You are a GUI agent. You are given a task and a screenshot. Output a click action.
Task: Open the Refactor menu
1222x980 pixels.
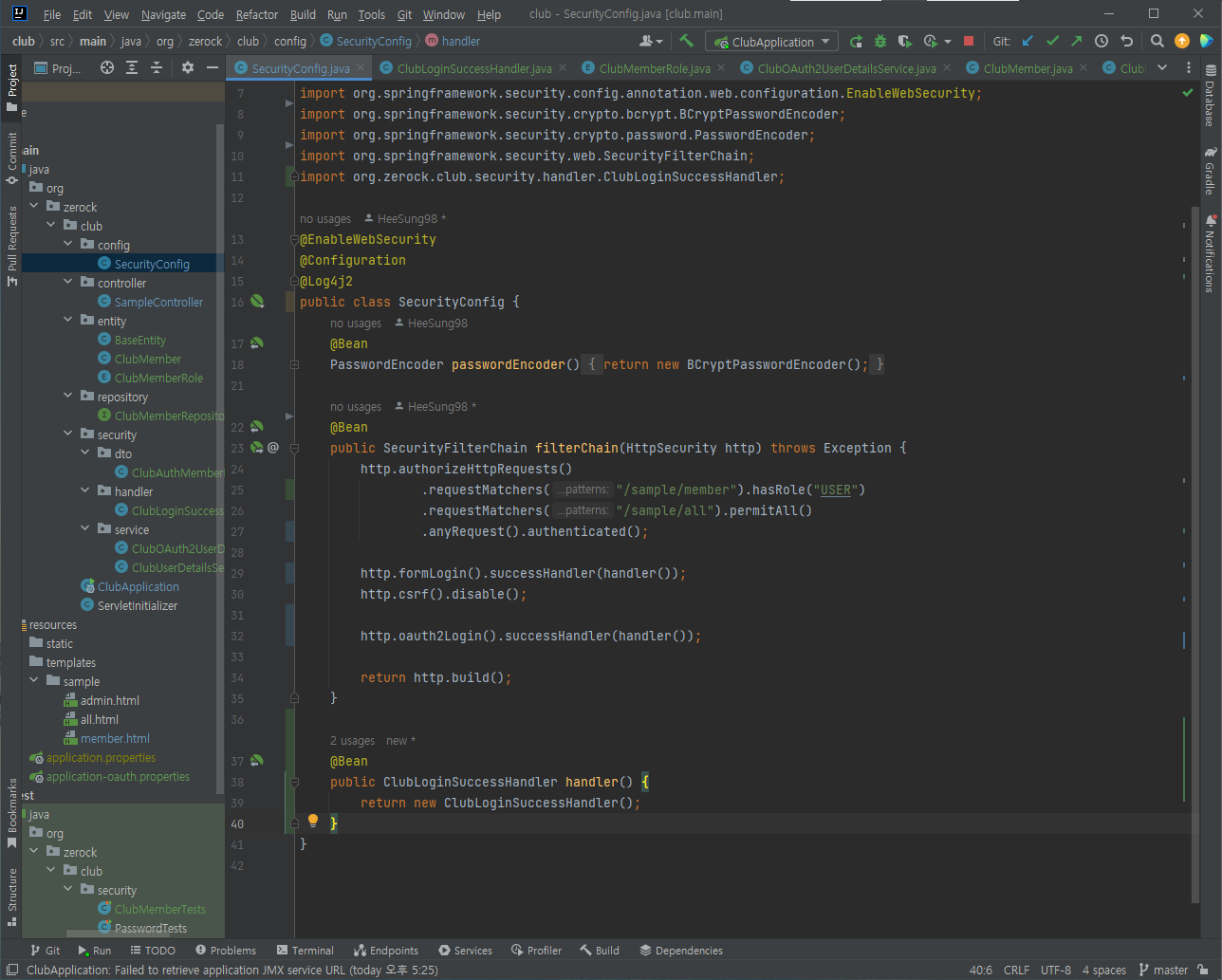tap(257, 14)
